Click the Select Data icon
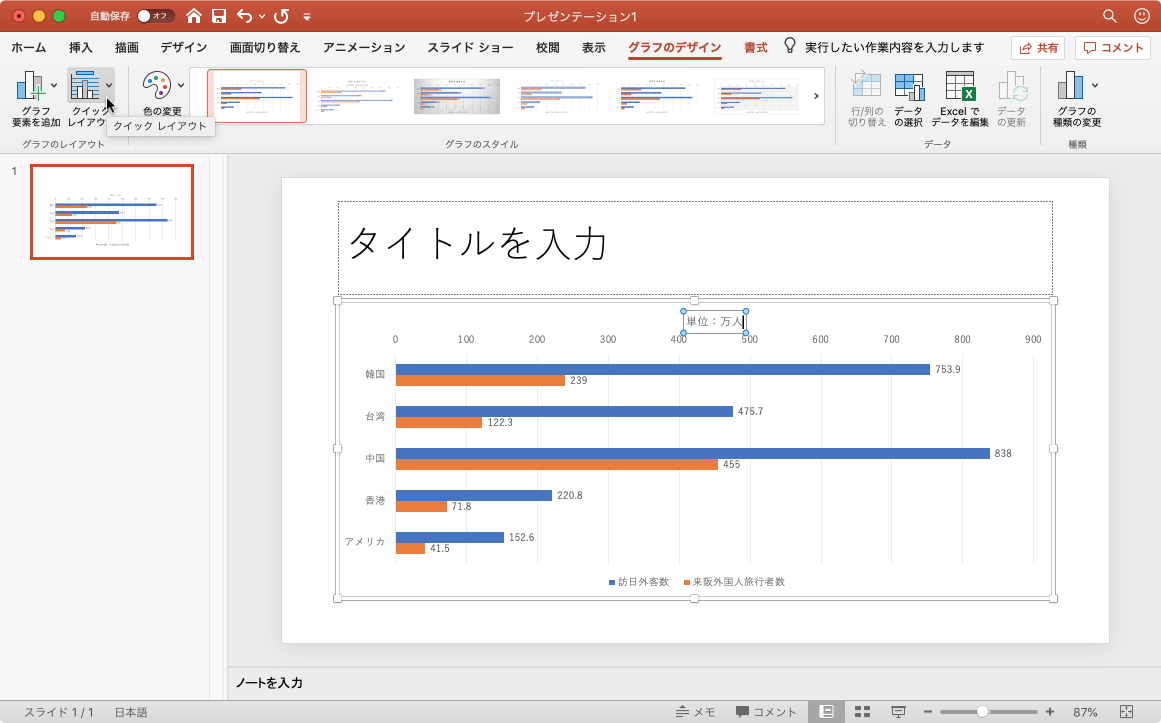 click(909, 86)
